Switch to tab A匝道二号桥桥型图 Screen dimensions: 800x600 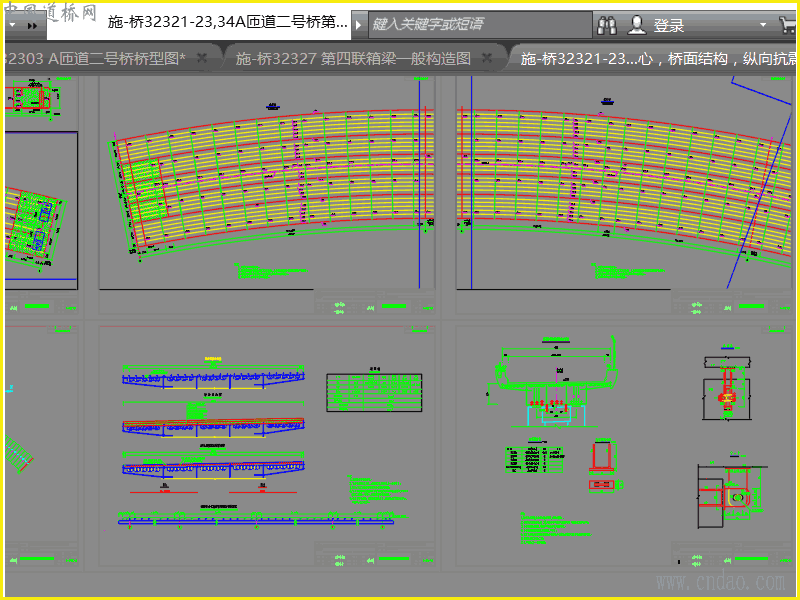[96, 59]
